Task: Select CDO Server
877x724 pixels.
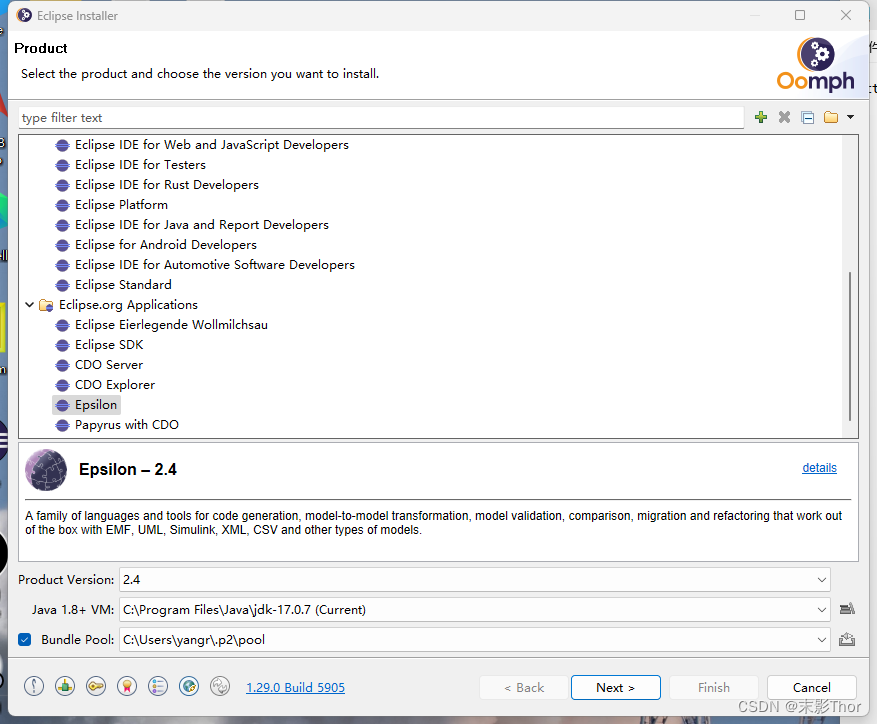Action: click(x=109, y=365)
